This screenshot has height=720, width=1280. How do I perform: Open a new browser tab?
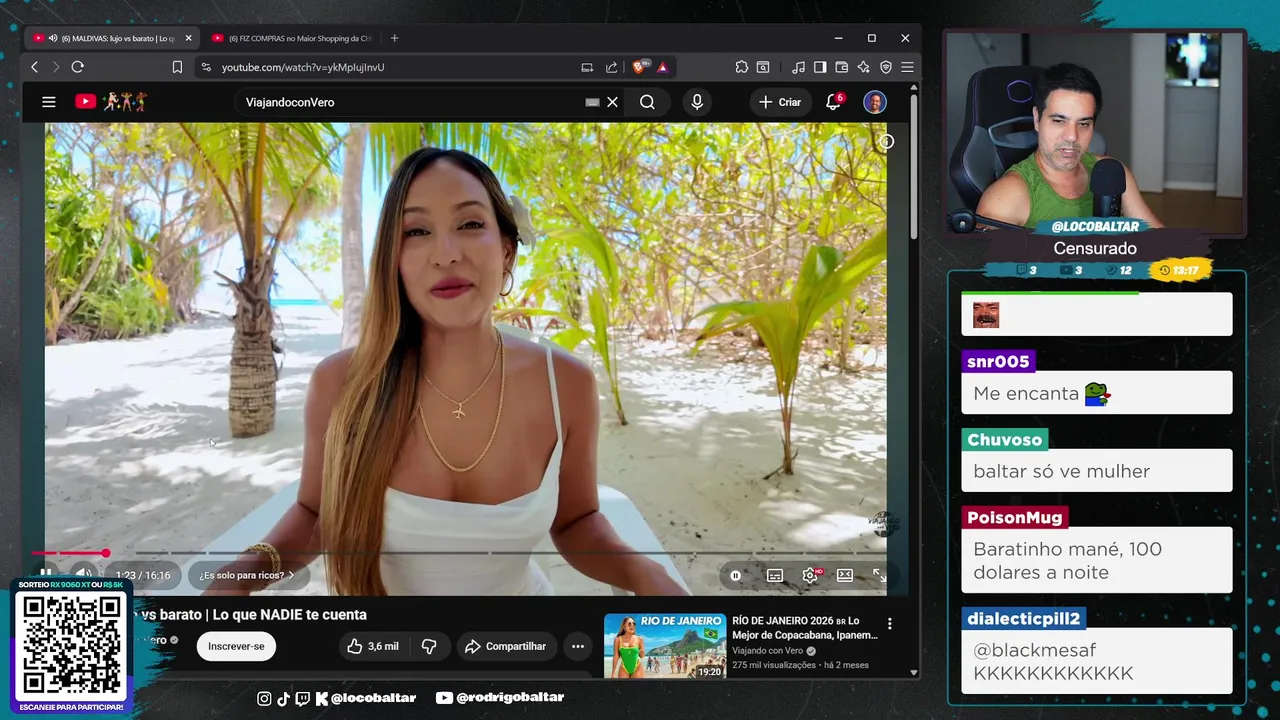[394, 38]
